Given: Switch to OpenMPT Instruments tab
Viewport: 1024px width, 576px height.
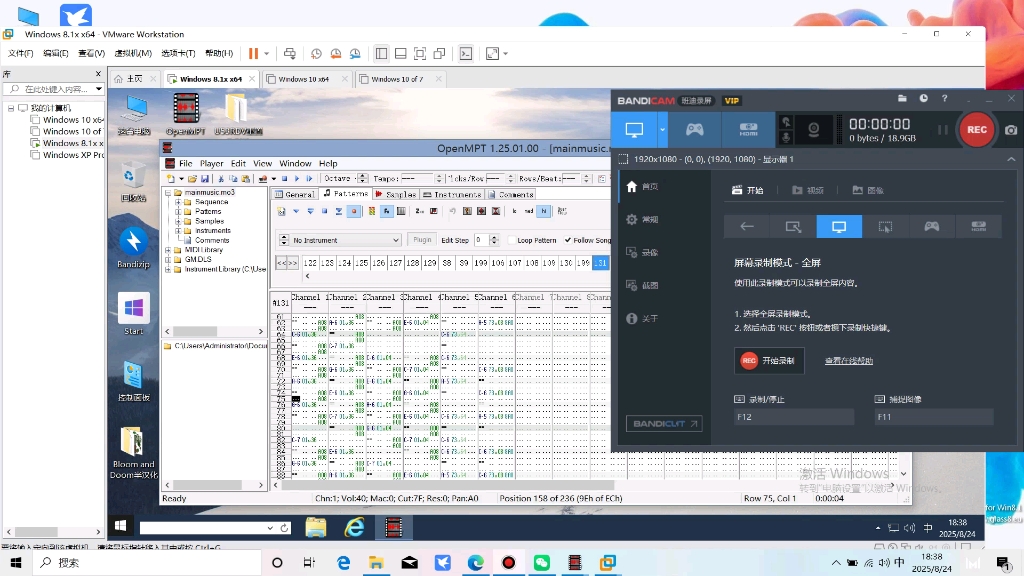Looking at the screenshot, I should pos(452,195).
